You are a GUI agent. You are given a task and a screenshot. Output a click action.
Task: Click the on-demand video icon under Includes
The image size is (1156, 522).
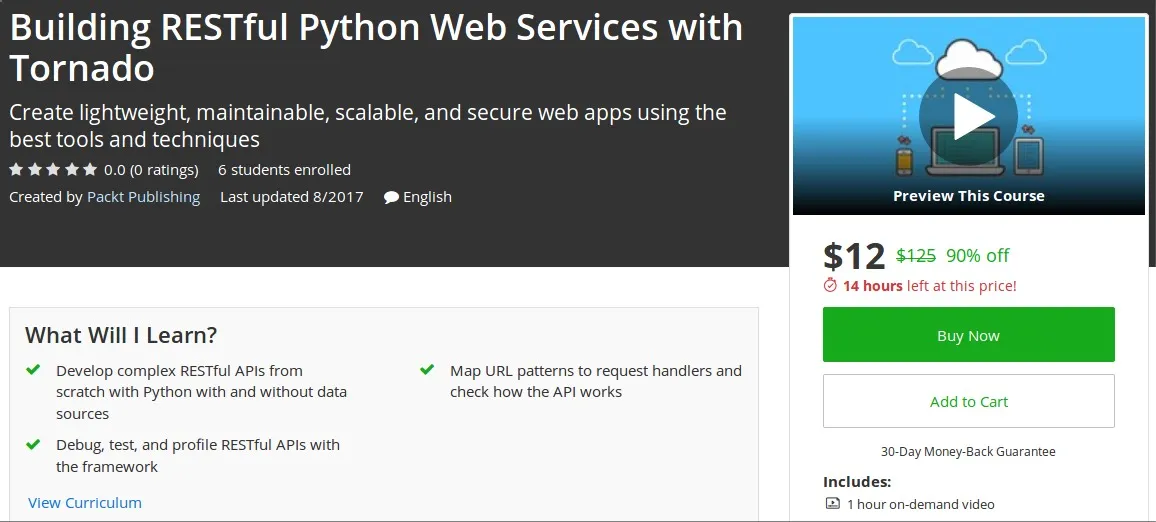click(832, 504)
